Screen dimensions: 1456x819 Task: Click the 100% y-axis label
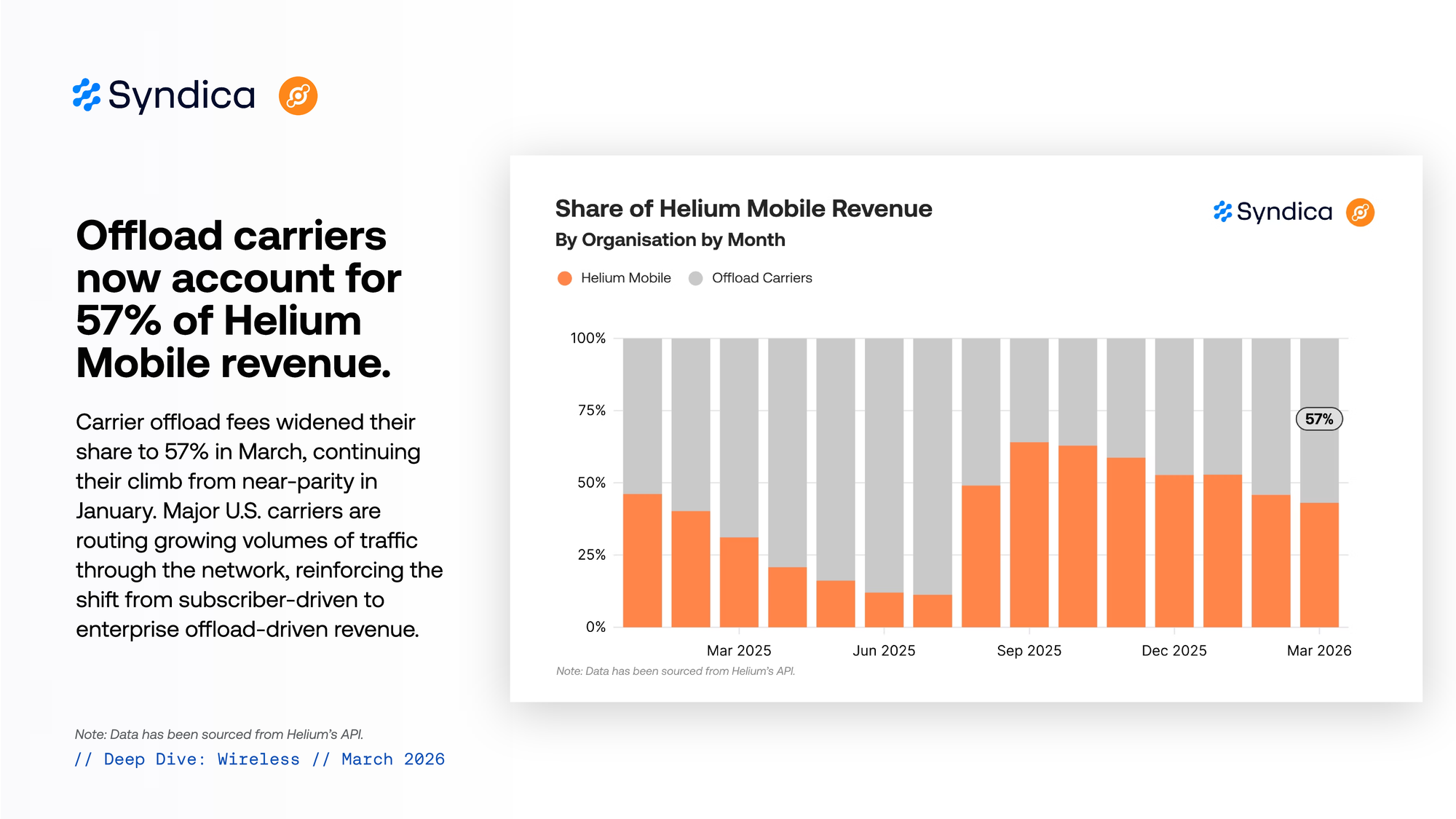(x=587, y=338)
